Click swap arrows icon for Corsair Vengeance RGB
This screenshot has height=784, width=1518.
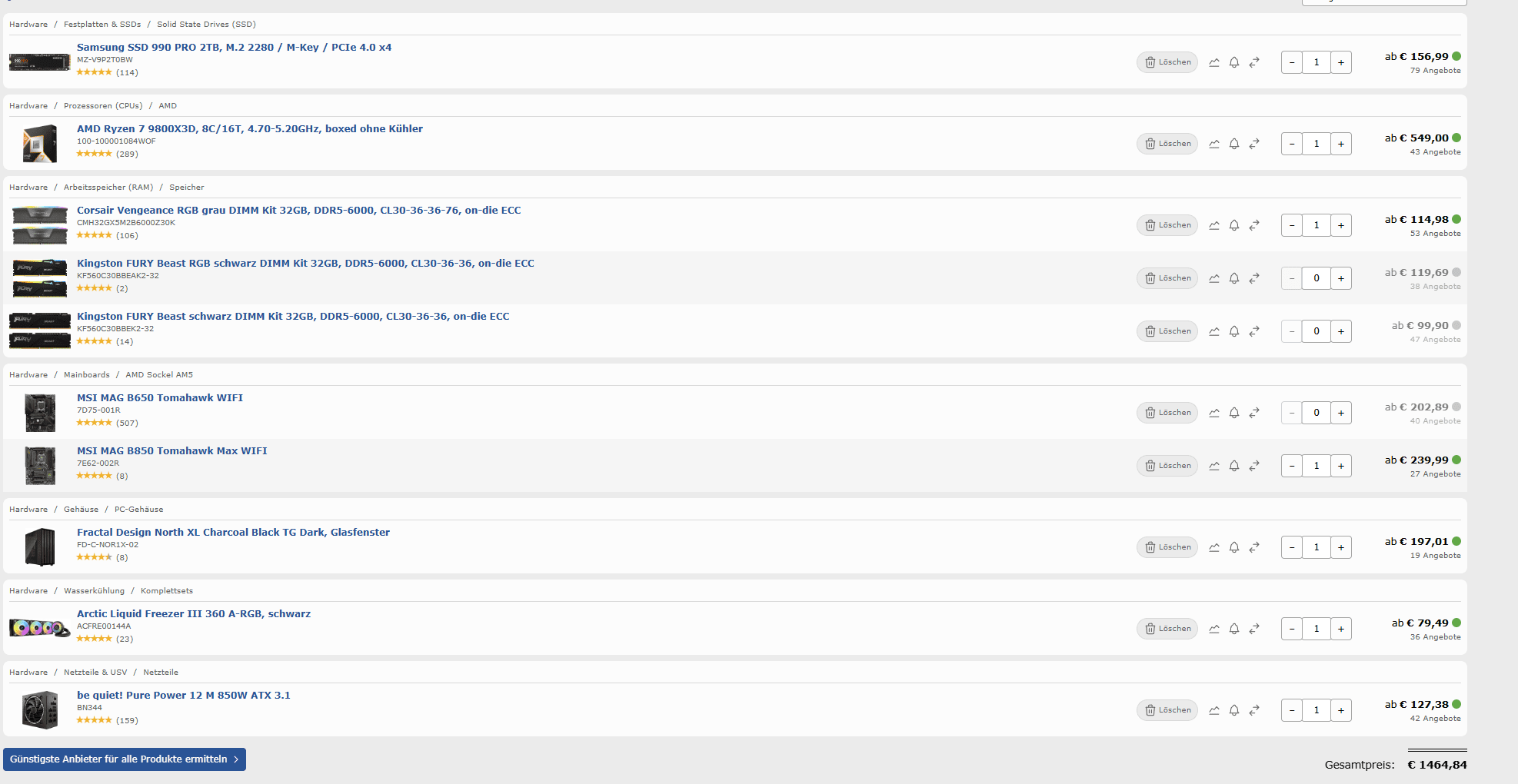tap(1254, 225)
